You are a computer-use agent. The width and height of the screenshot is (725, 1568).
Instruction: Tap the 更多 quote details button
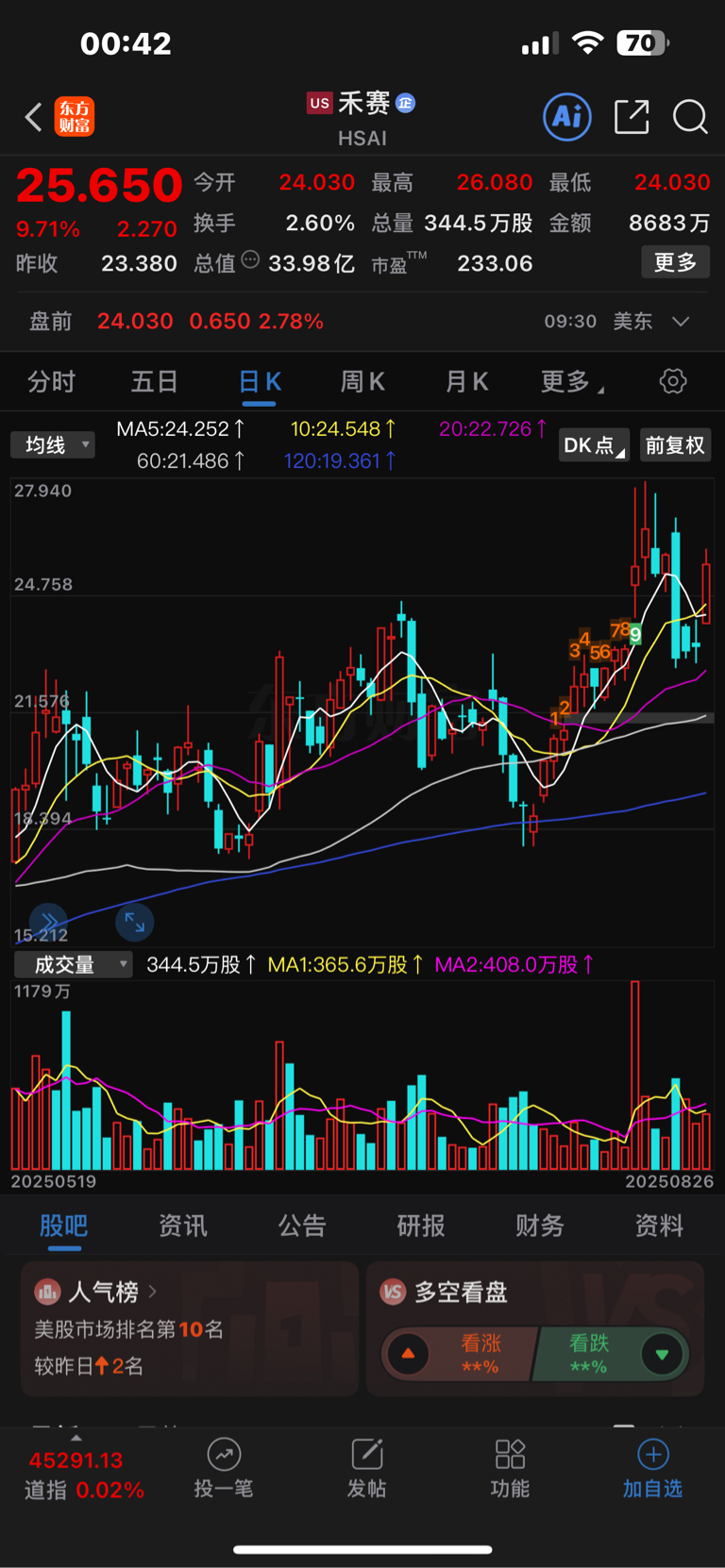tap(675, 261)
